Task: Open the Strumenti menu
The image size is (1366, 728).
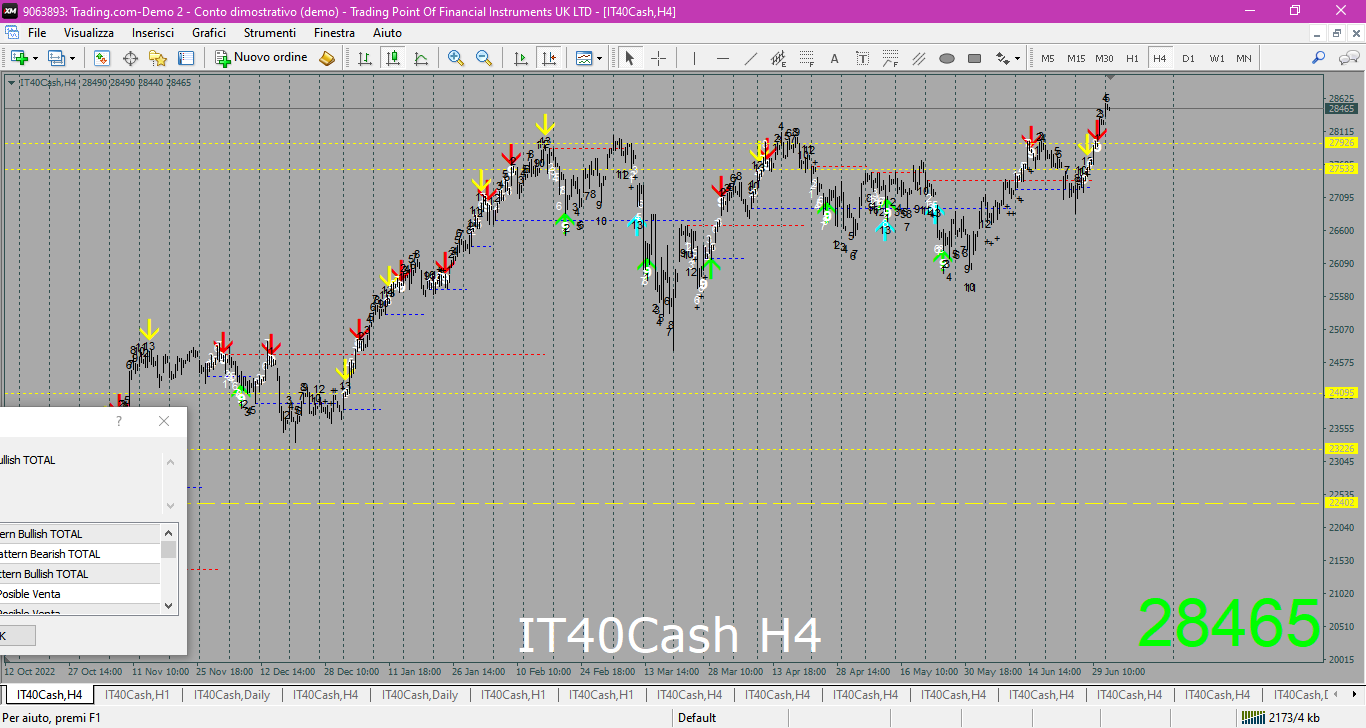Action: tap(270, 33)
